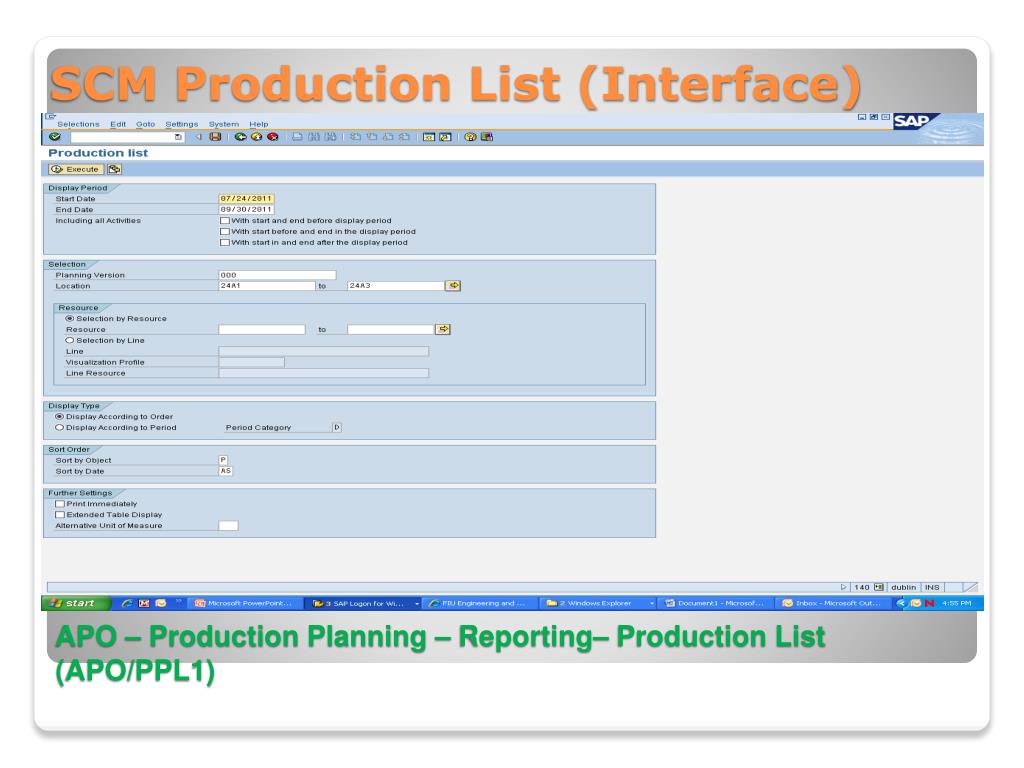Click the Find binoculars icon
The image size is (1024, 768).
point(314,136)
